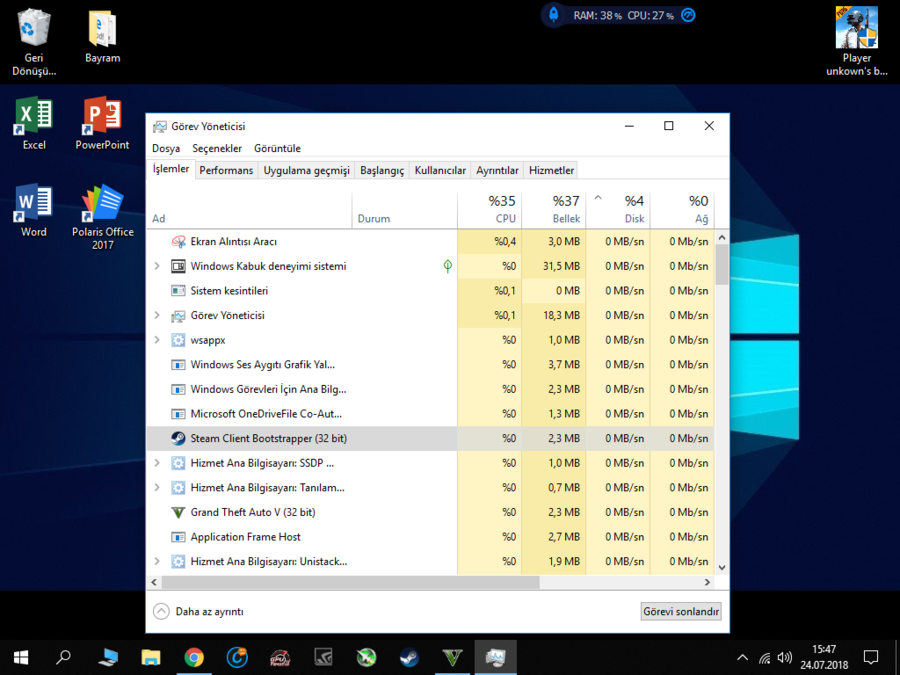Open the GPU Tweak taskbar icon

pyautogui.click(x=280, y=657)
